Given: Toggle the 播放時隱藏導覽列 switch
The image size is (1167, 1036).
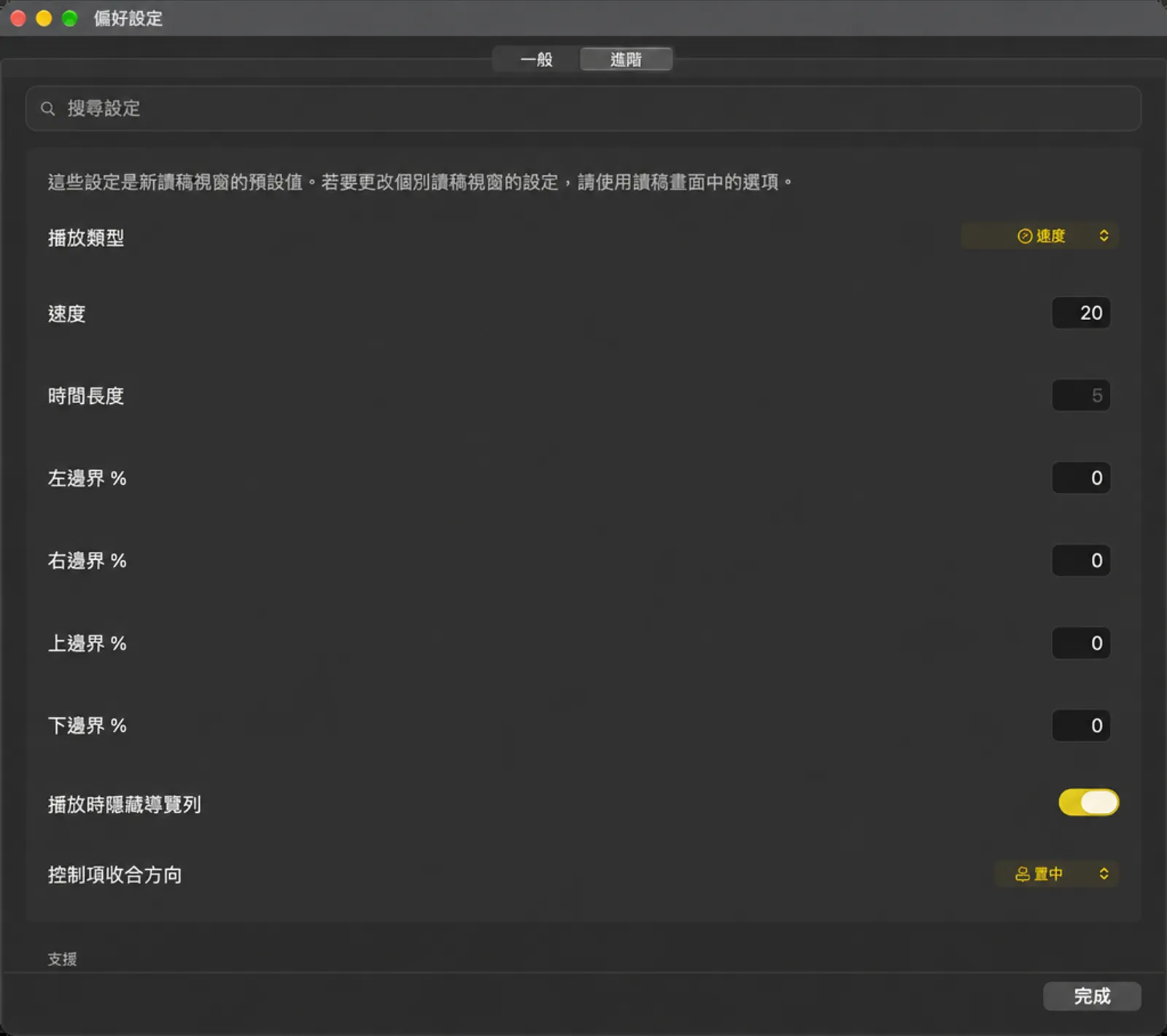Looking at the screenshot, I should (x=1088, y=803).
